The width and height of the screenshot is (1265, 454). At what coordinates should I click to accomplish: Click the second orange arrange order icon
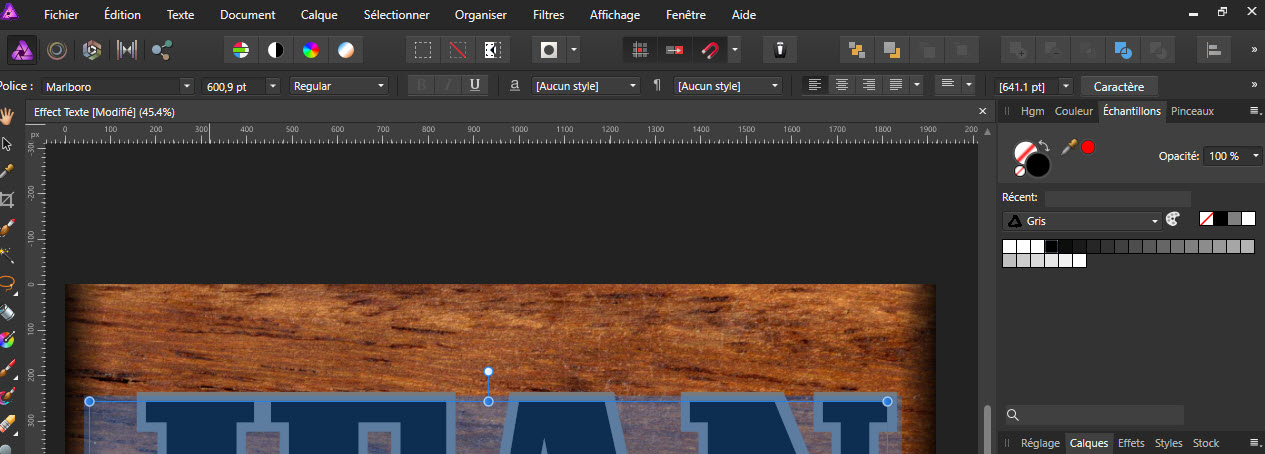[892, 49]
